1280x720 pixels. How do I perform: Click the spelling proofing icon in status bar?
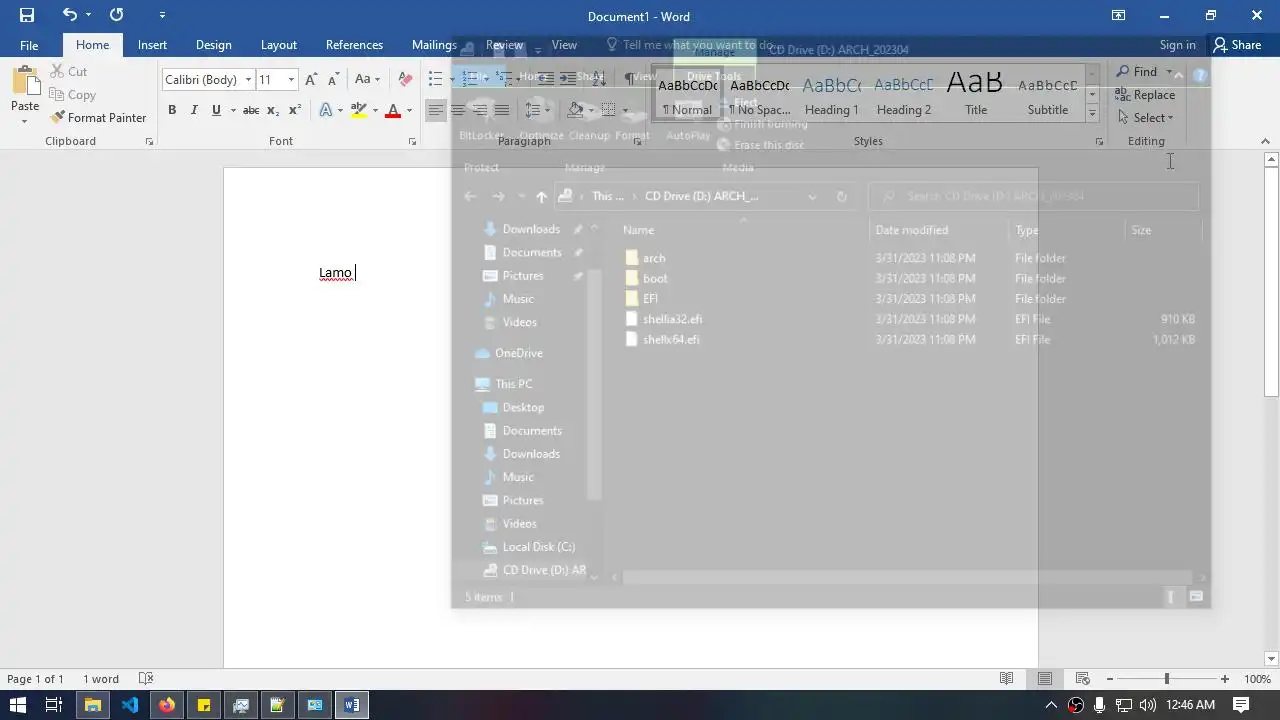click(146, 679)
